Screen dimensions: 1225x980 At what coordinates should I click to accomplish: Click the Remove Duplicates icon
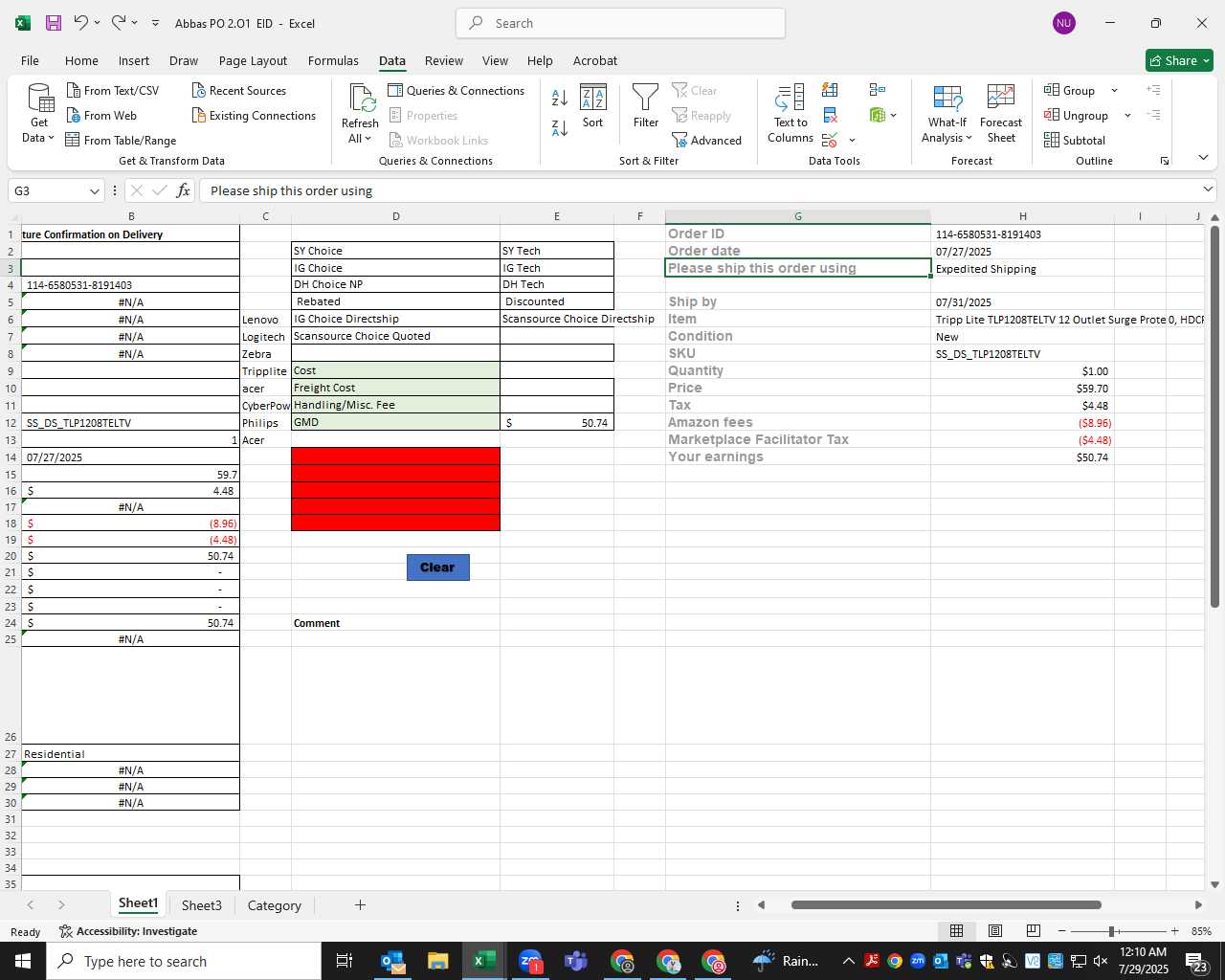830,115
